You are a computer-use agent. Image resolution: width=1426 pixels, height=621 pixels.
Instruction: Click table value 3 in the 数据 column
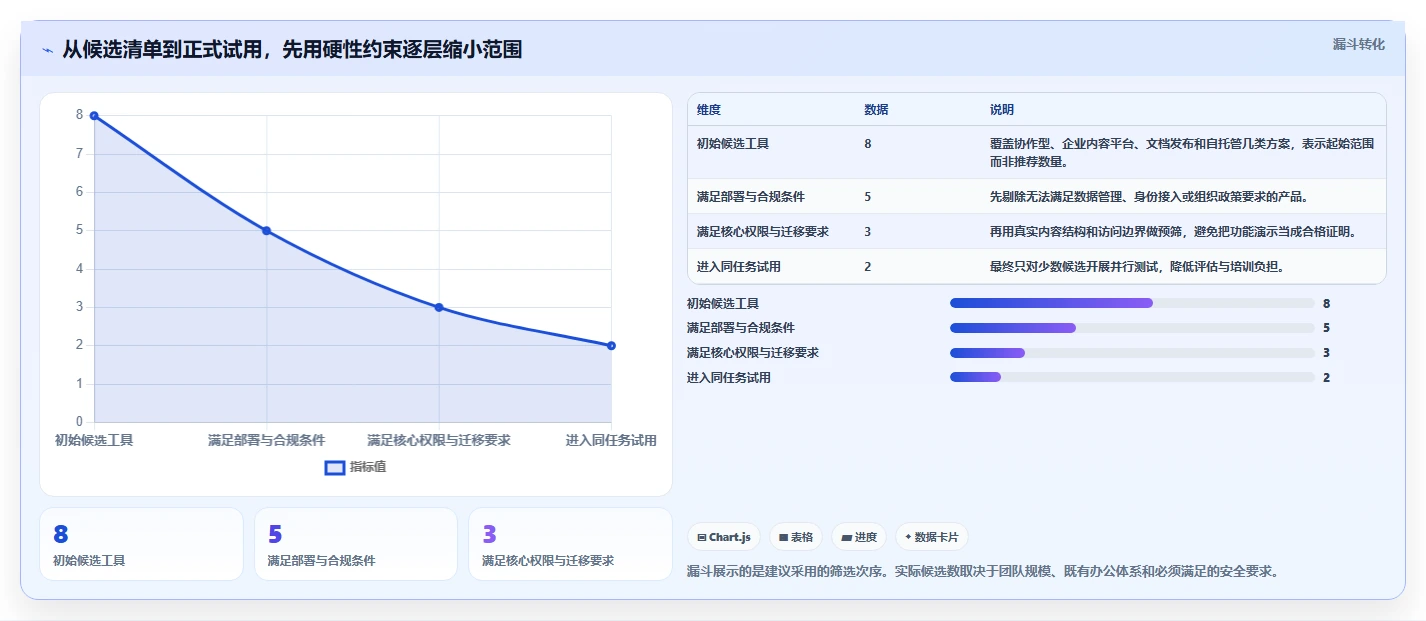[868, 232]
